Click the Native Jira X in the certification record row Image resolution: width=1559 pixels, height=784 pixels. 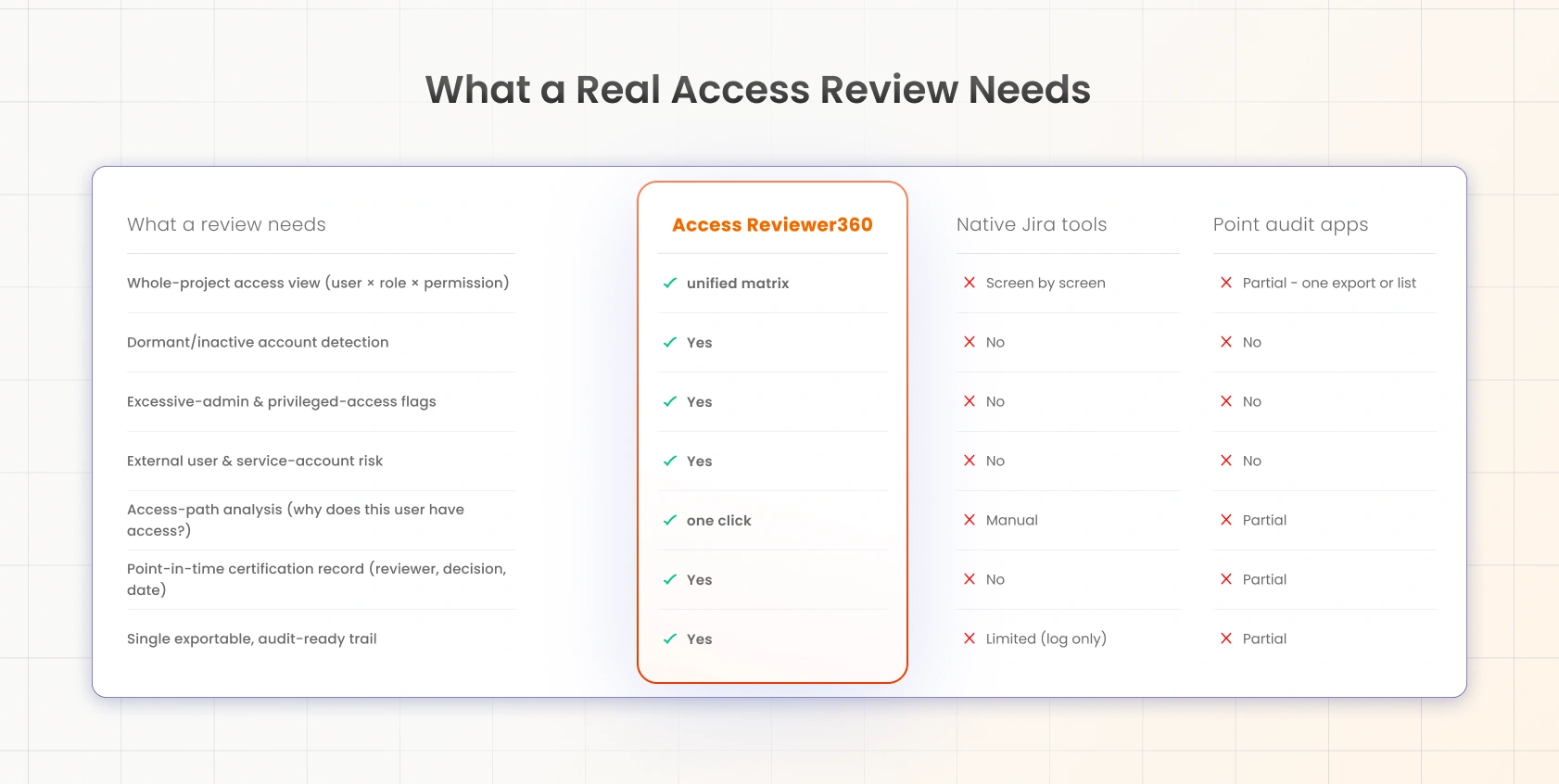click(x=970, y=579)
